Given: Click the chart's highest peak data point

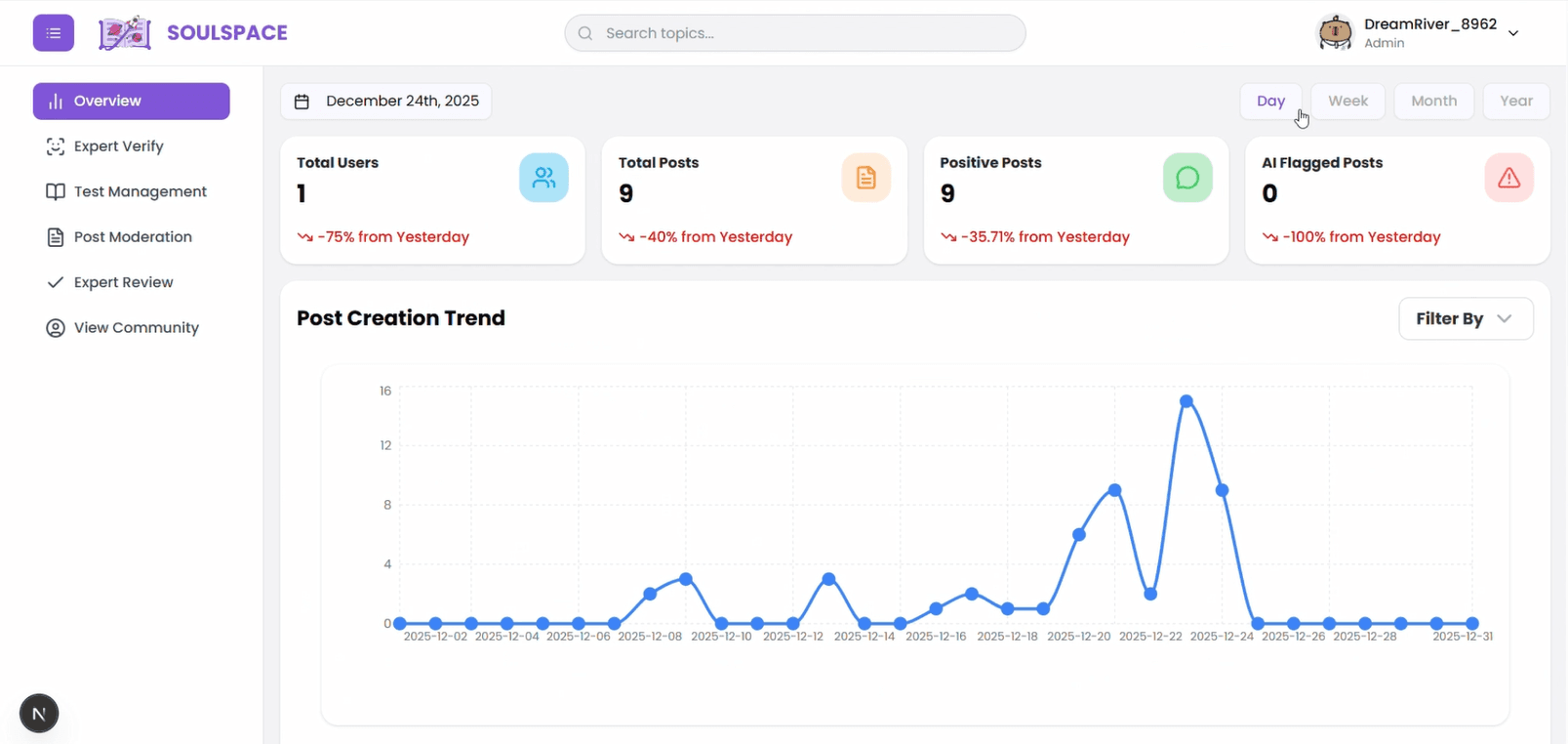Looking at the screenshot, I should point(1186,401).
